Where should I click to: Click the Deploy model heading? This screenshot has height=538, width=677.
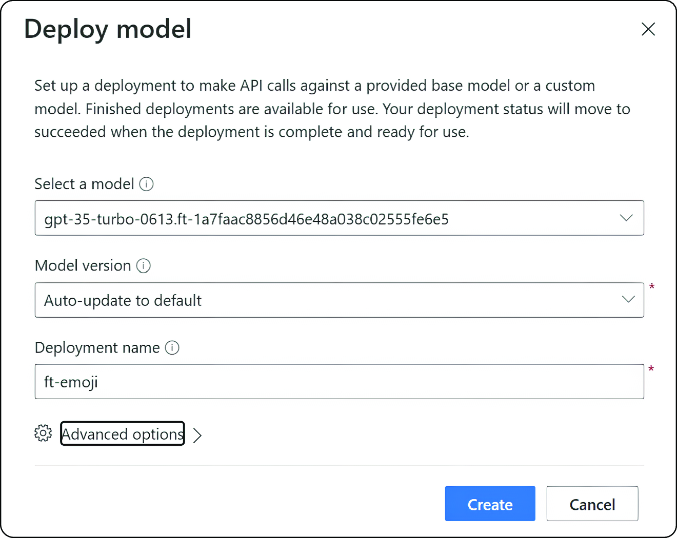click(x=108, y=29)
